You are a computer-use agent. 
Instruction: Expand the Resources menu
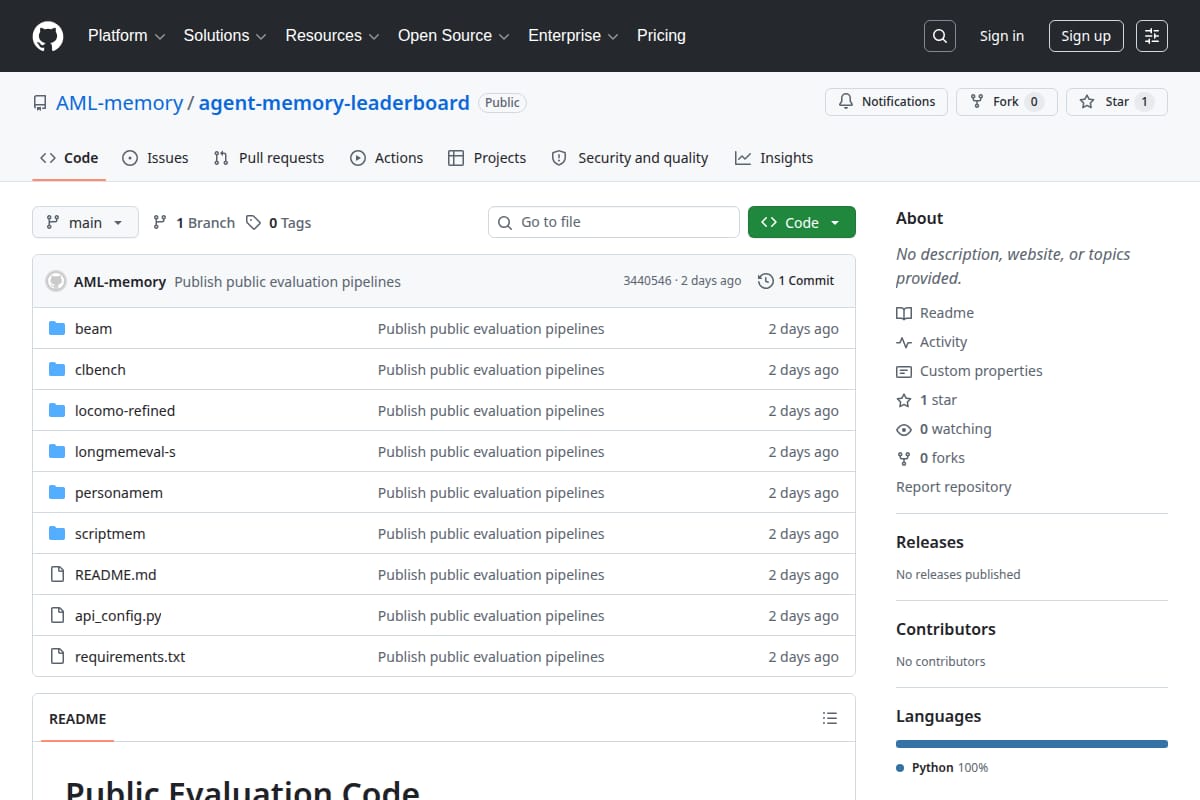[332, 36]
